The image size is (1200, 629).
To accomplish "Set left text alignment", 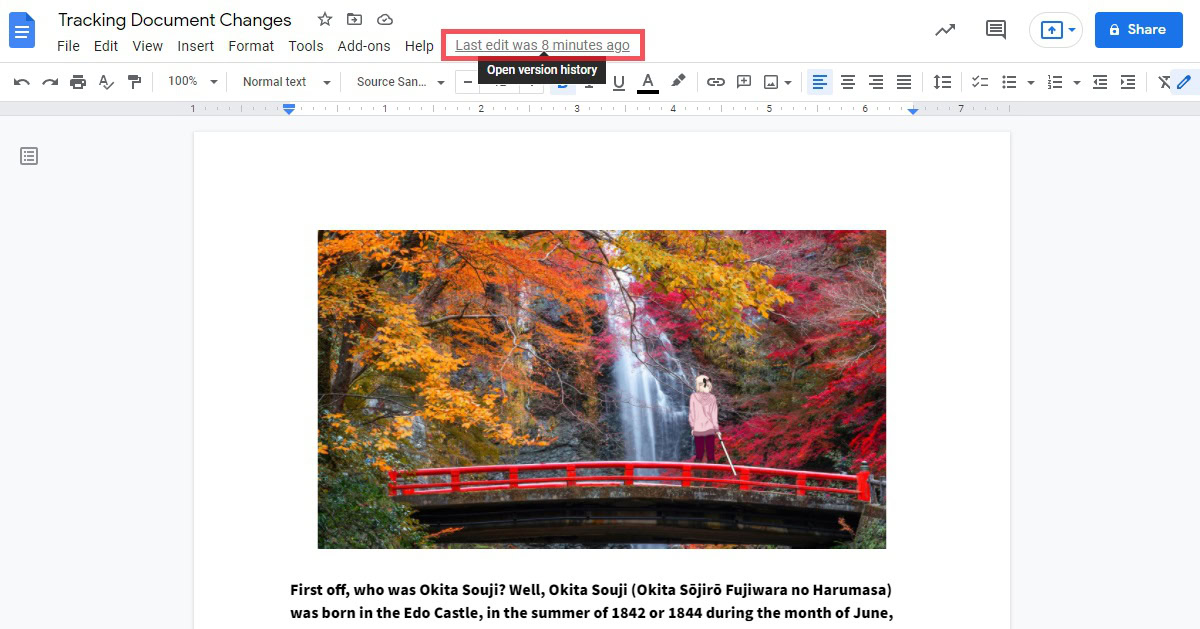I will 820,82.
